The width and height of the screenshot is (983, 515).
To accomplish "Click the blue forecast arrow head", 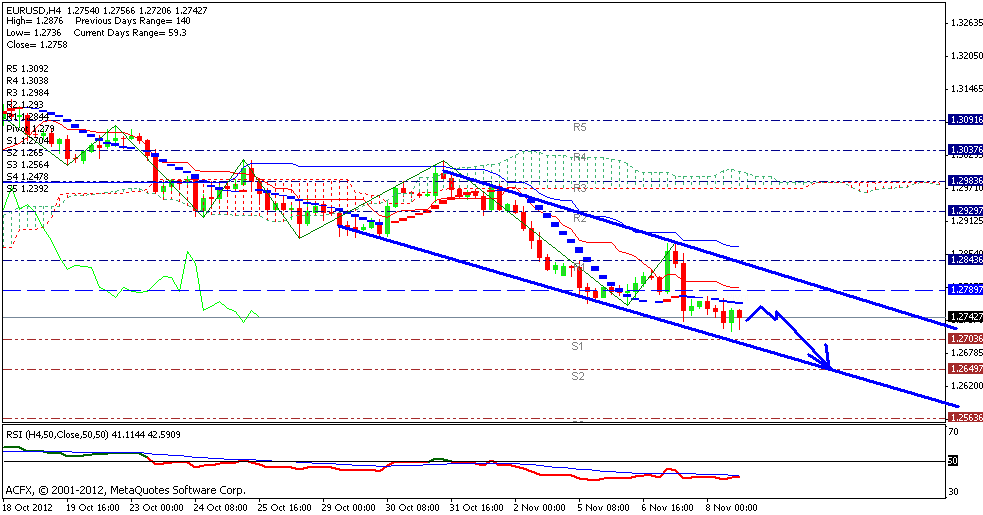I will pyautogui.click(x=826, y=360).
